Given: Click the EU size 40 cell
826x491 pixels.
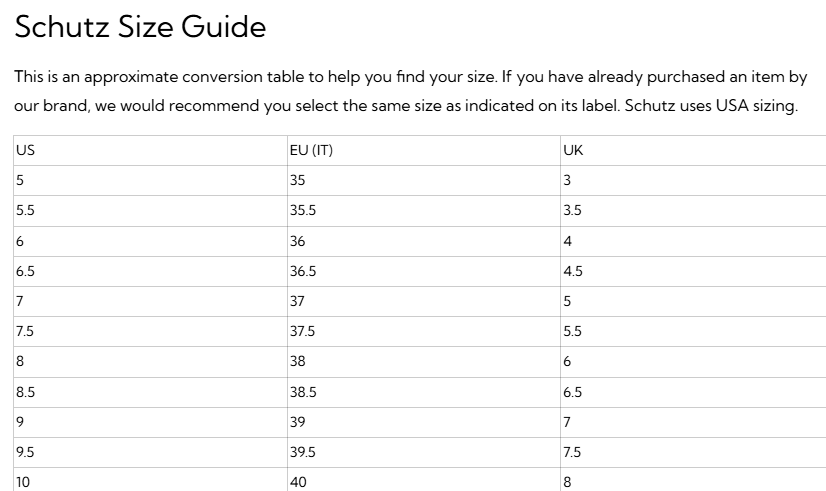Looking at the screenshot, I should 424,479.
